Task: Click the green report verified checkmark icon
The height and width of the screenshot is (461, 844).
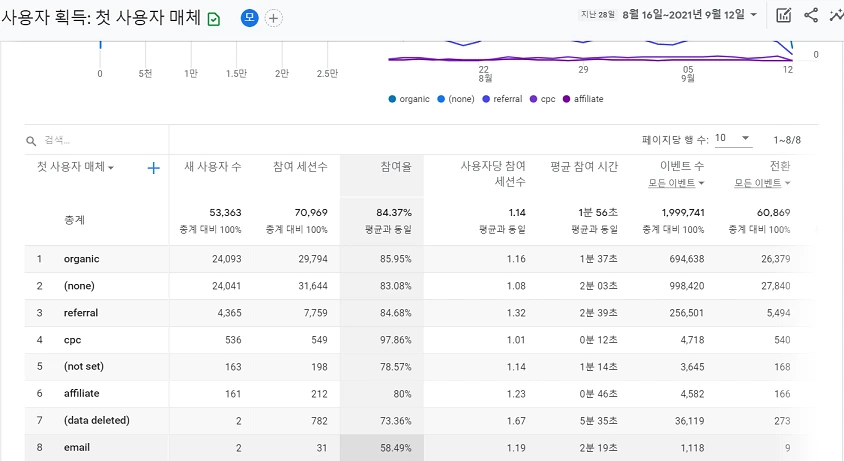Action: (x=214, y=20)
